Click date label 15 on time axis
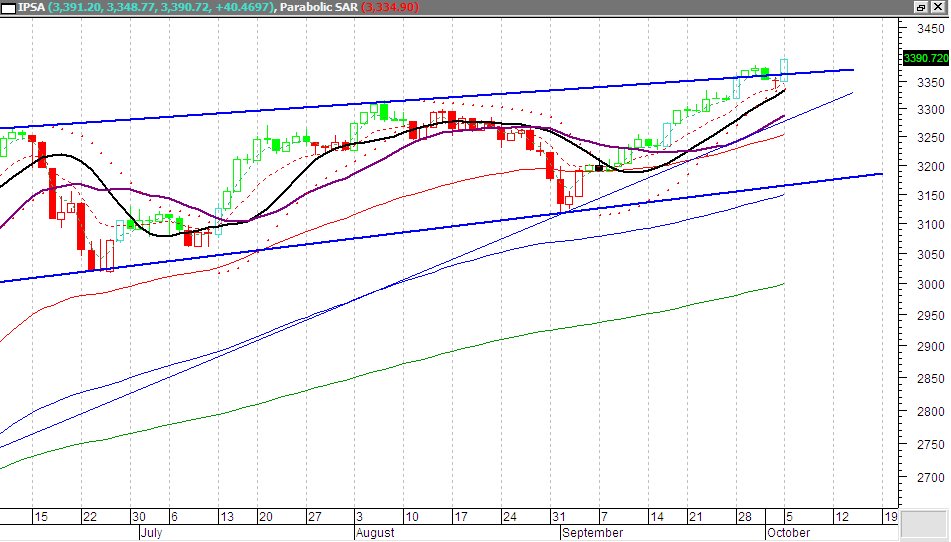This screenshot has width=951, height=542. tap(41, 517)
